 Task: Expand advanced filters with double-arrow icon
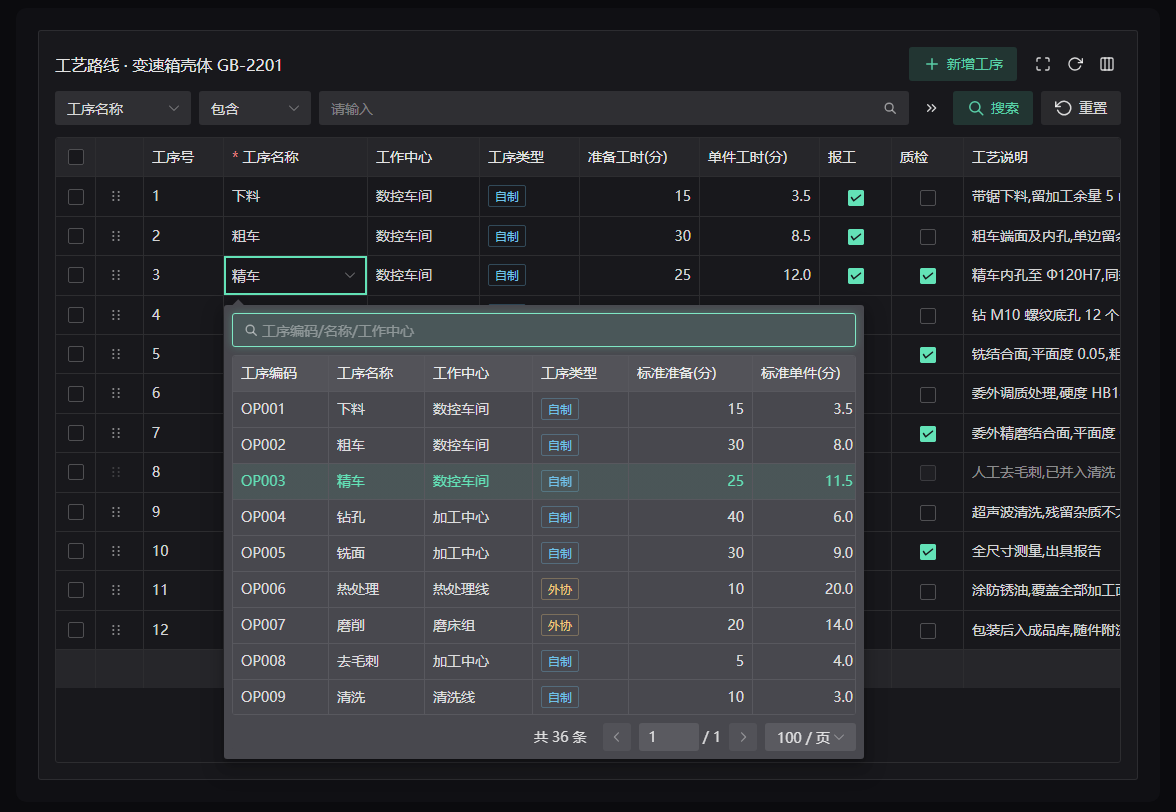(x=931, y=109)
